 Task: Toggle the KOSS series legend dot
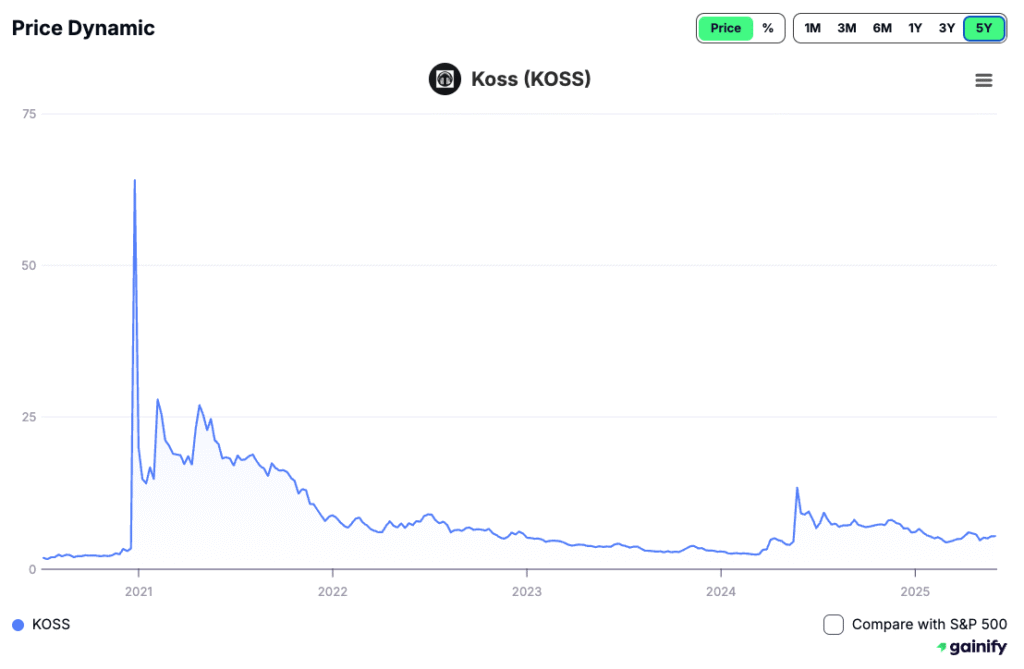[x=18, y=625]
